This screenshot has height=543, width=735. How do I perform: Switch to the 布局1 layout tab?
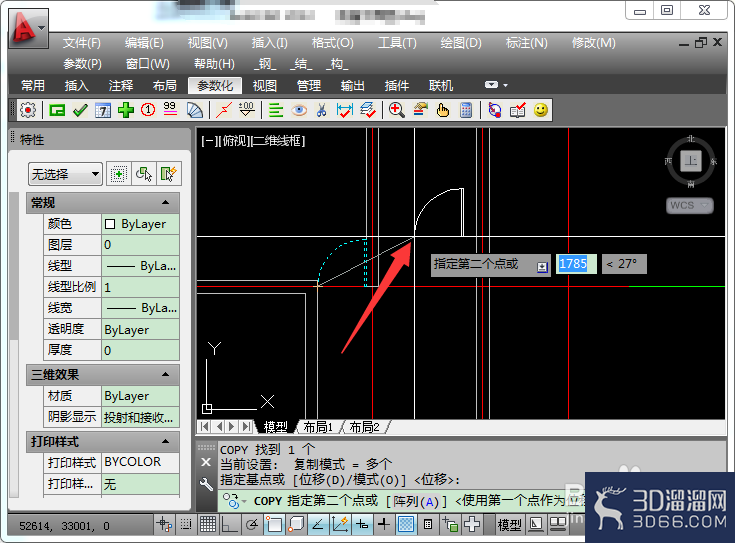pos(318,427)
